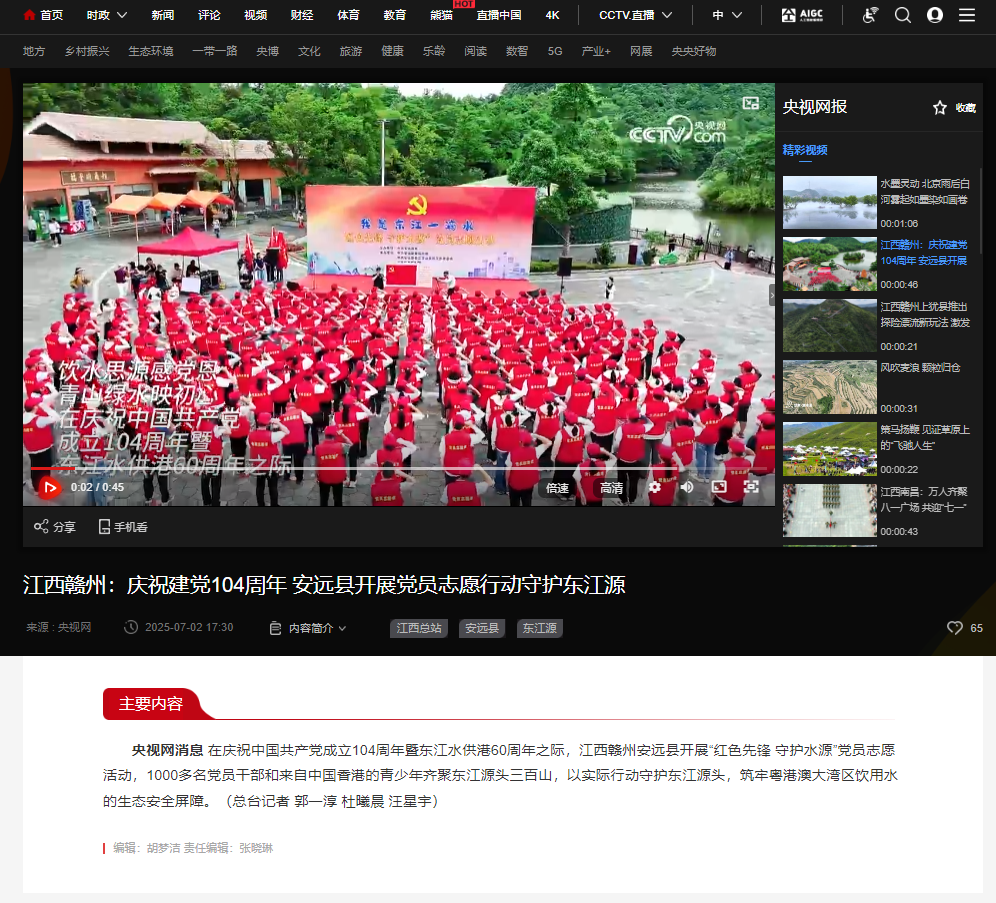The image size is (996, 903).
Task: Go to 生态环境 sub-navigation link
Action: 151,51
